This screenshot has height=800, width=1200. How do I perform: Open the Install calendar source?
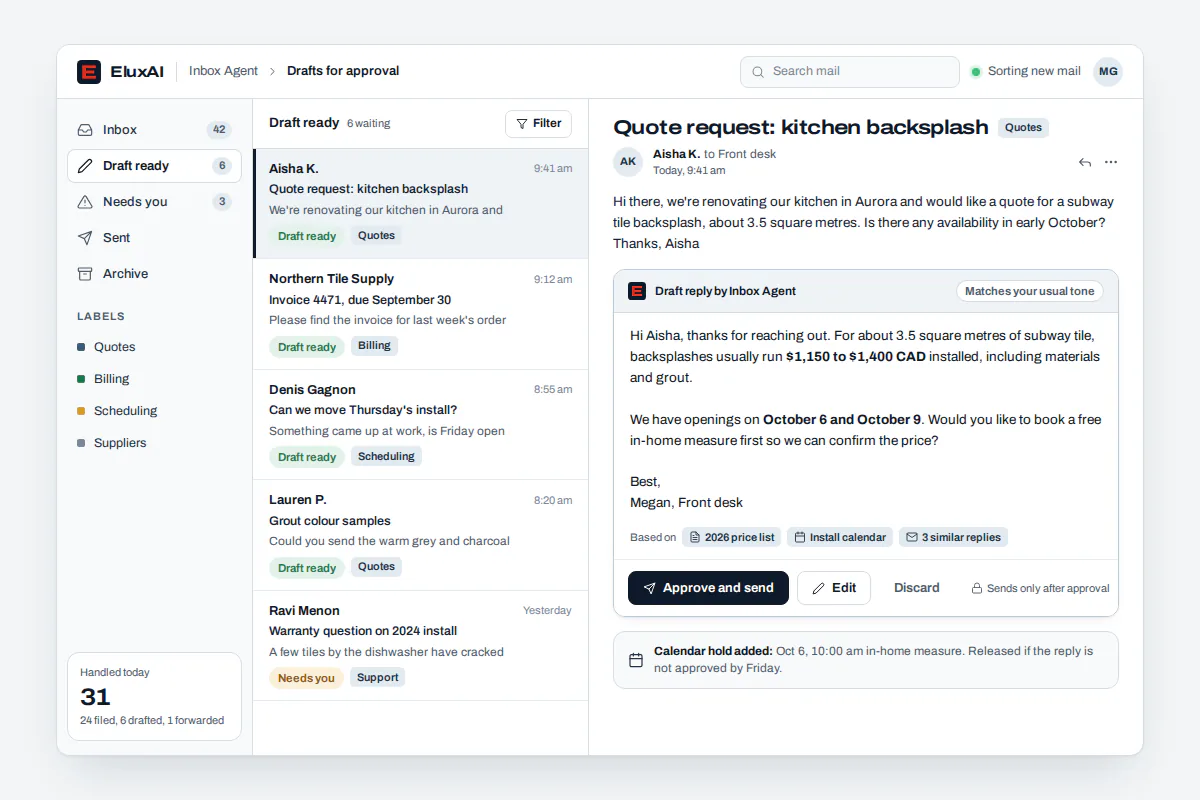840,537
